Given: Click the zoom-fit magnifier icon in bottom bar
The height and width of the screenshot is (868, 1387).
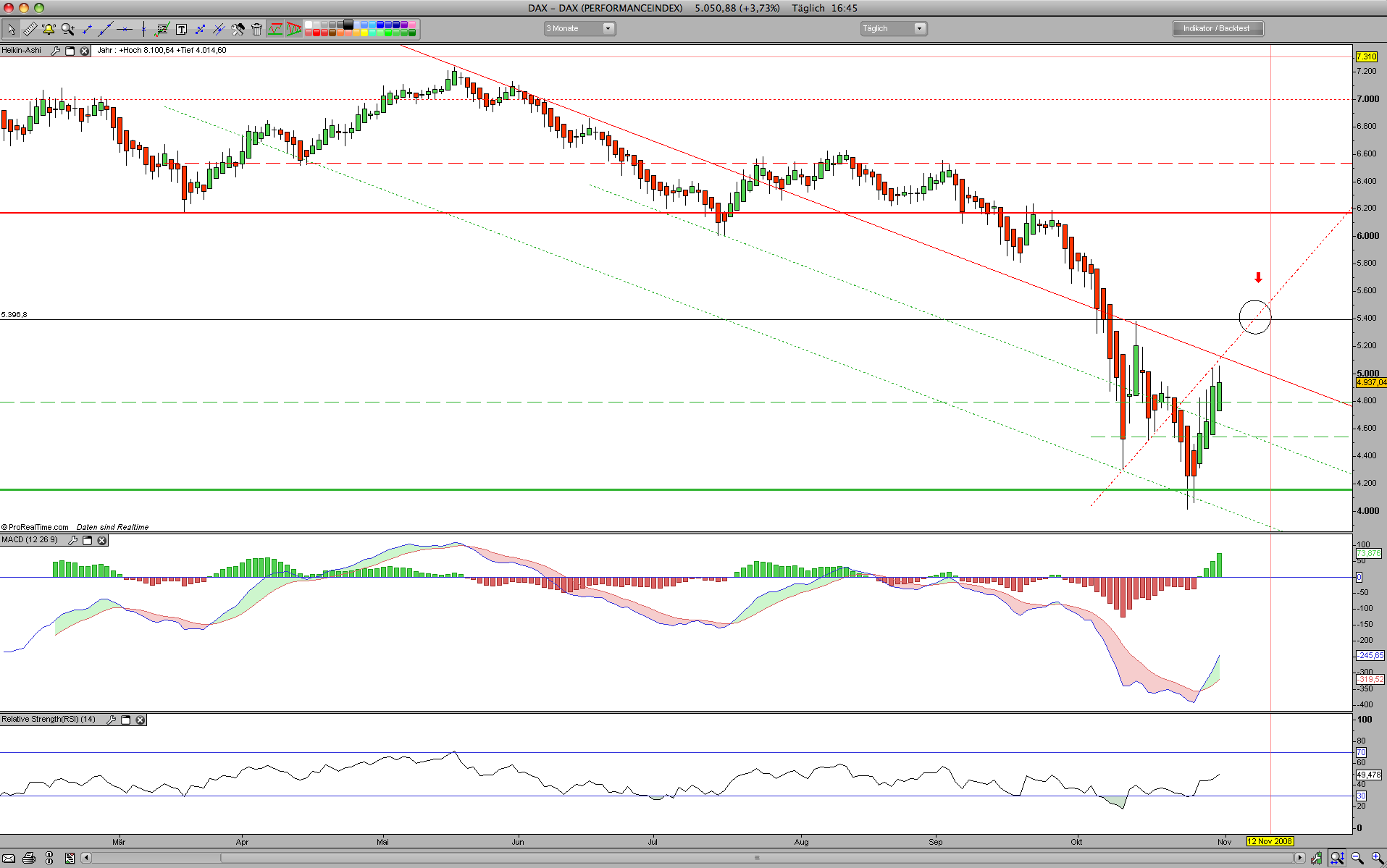Looking at the screenshot, I should click(1337, 859).
